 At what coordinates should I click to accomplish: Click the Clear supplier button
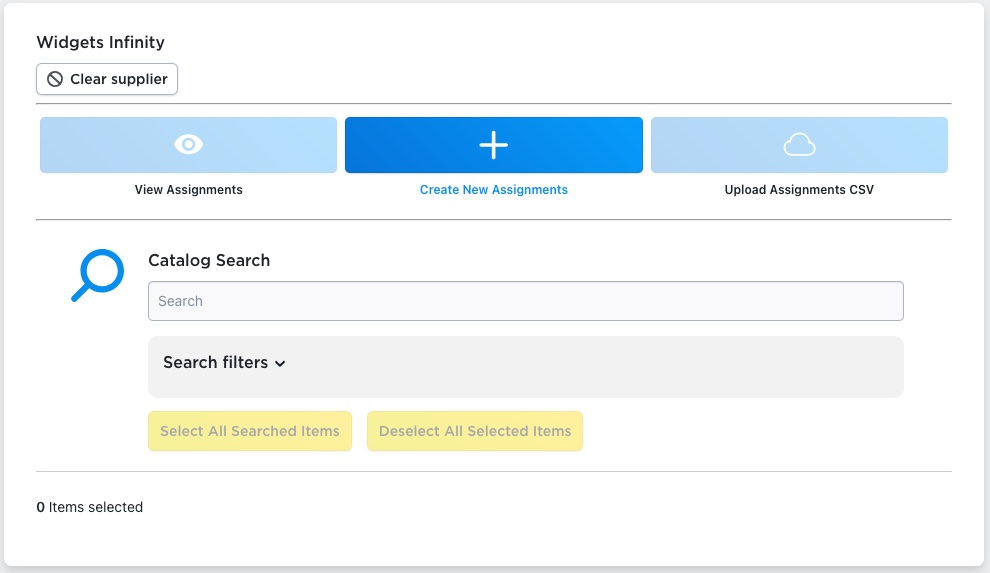pos(107,79)
